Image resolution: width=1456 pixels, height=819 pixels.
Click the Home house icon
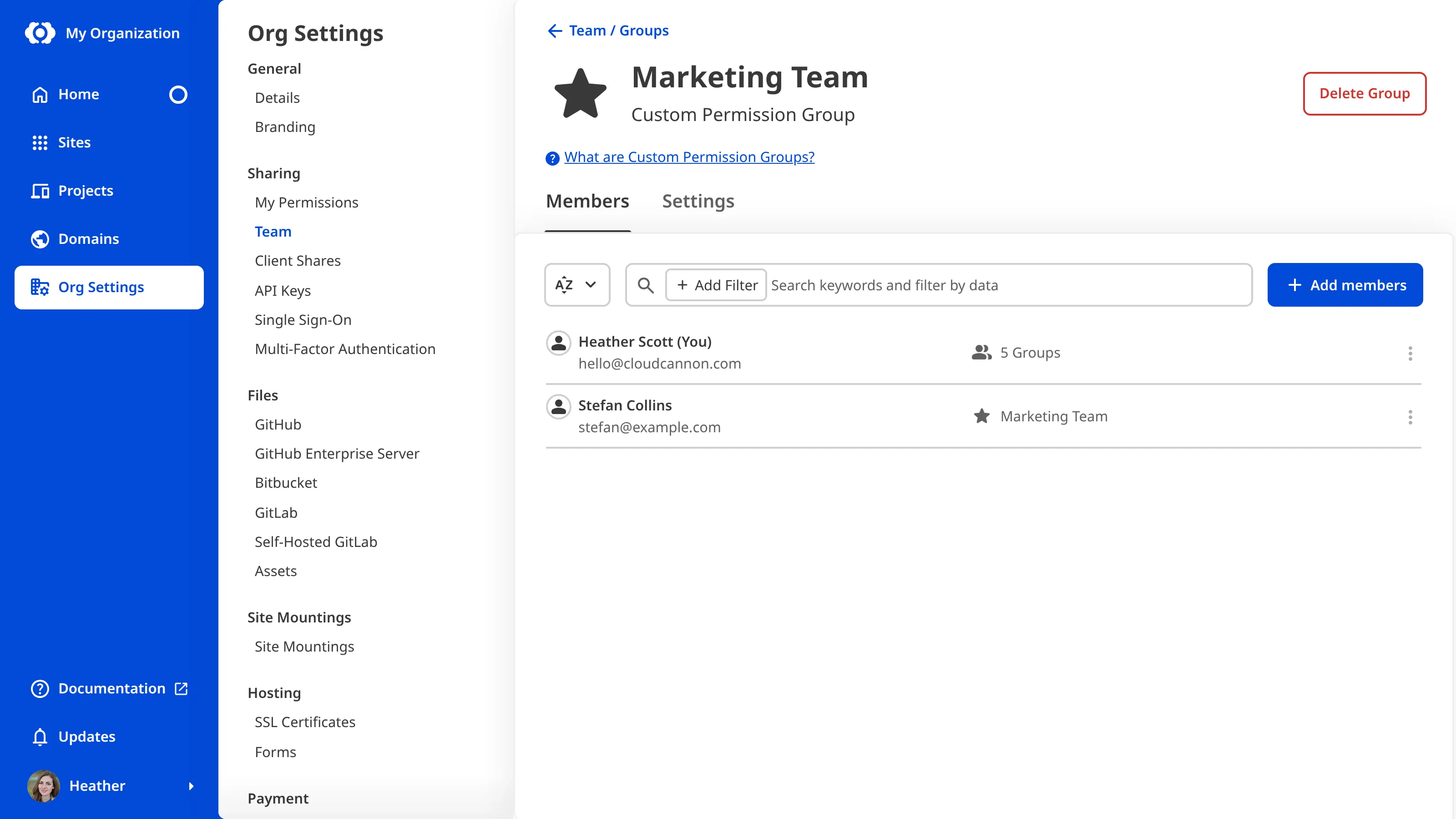coord(40,94)
